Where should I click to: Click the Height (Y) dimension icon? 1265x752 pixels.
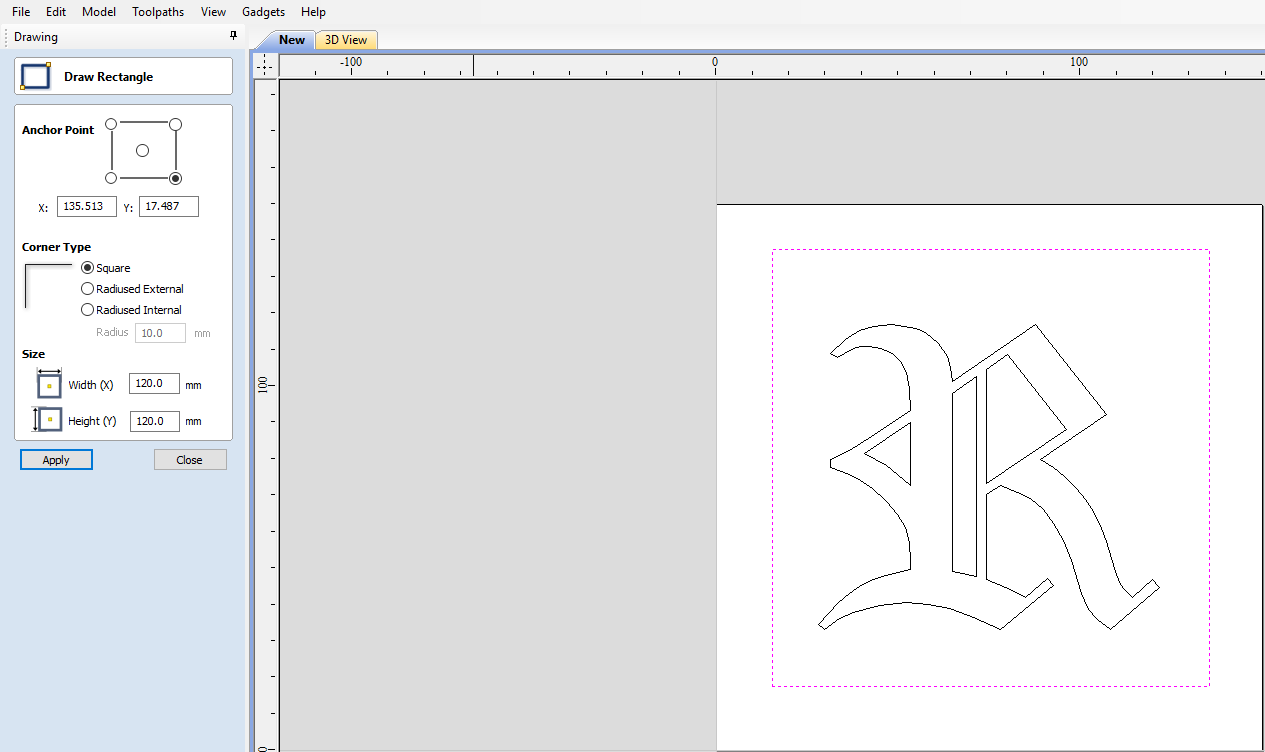click(x=48, y=420)
